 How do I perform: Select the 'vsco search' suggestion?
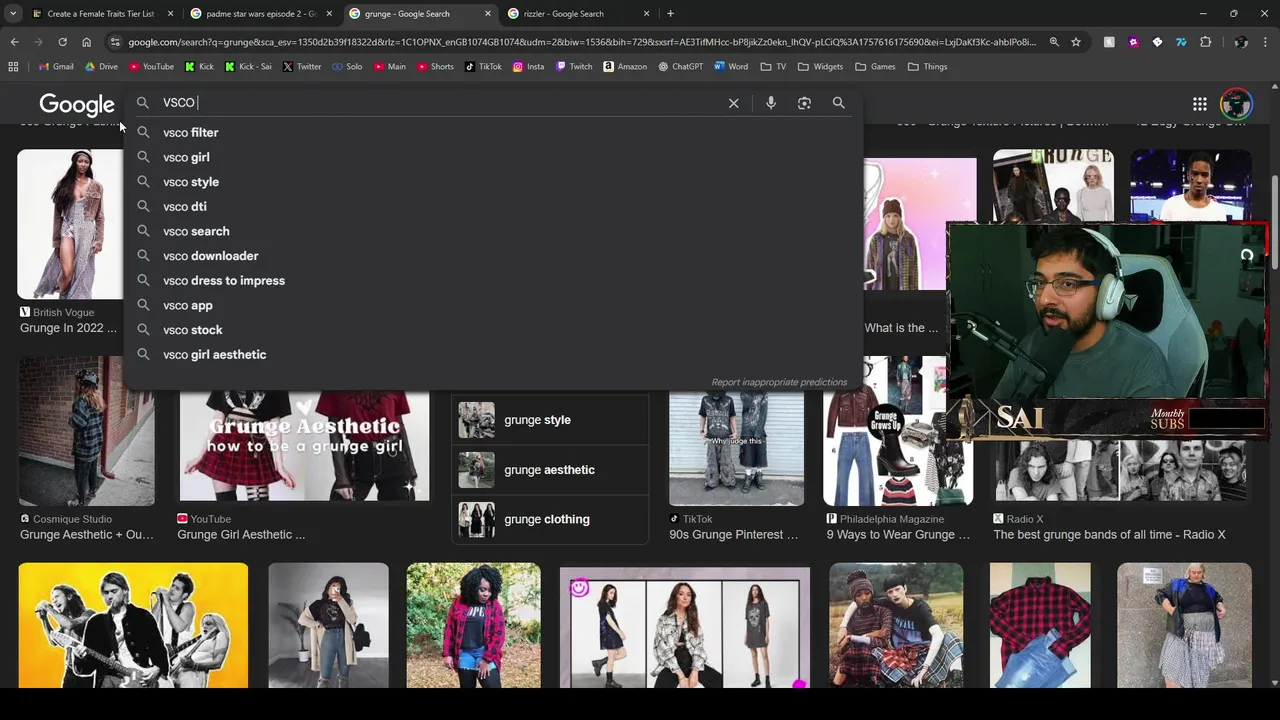[x=492, y=231]
